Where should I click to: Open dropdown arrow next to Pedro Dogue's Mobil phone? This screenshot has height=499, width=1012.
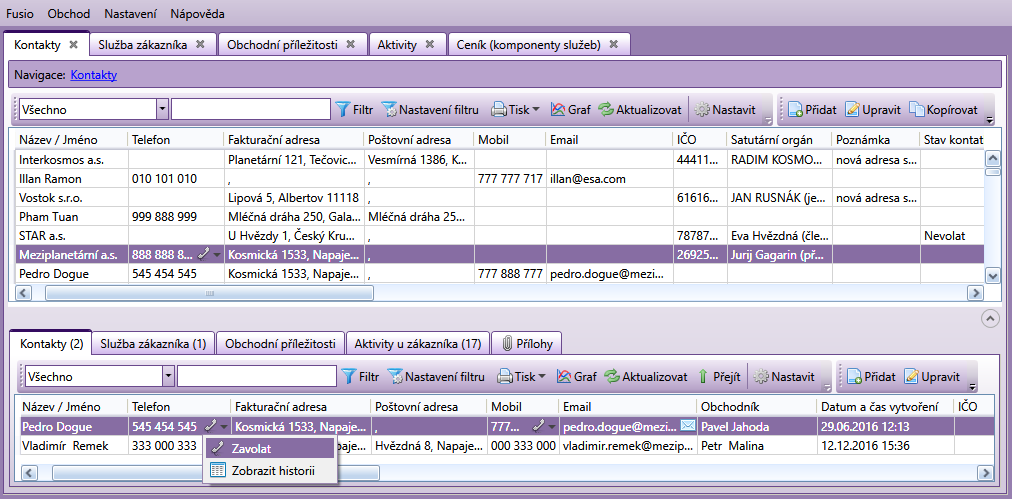(551, 426)
